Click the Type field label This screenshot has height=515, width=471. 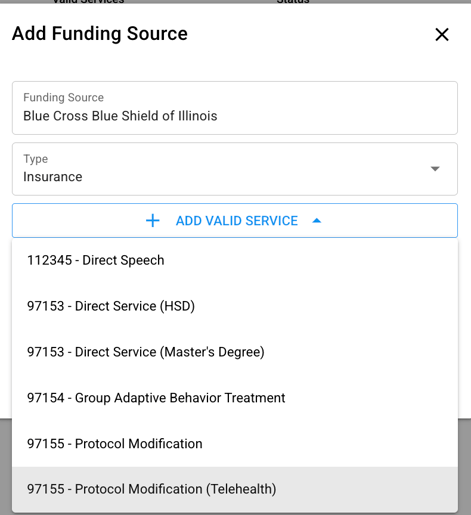[36, 159]
